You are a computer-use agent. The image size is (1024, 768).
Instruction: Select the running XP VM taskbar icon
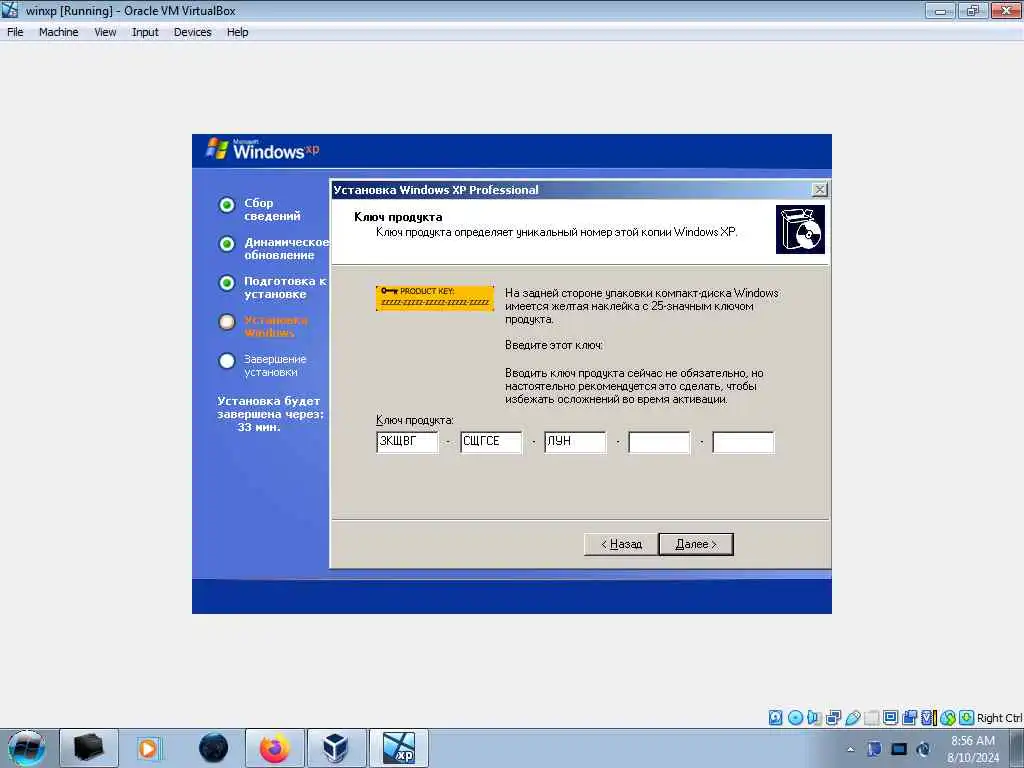click(398, 748)
